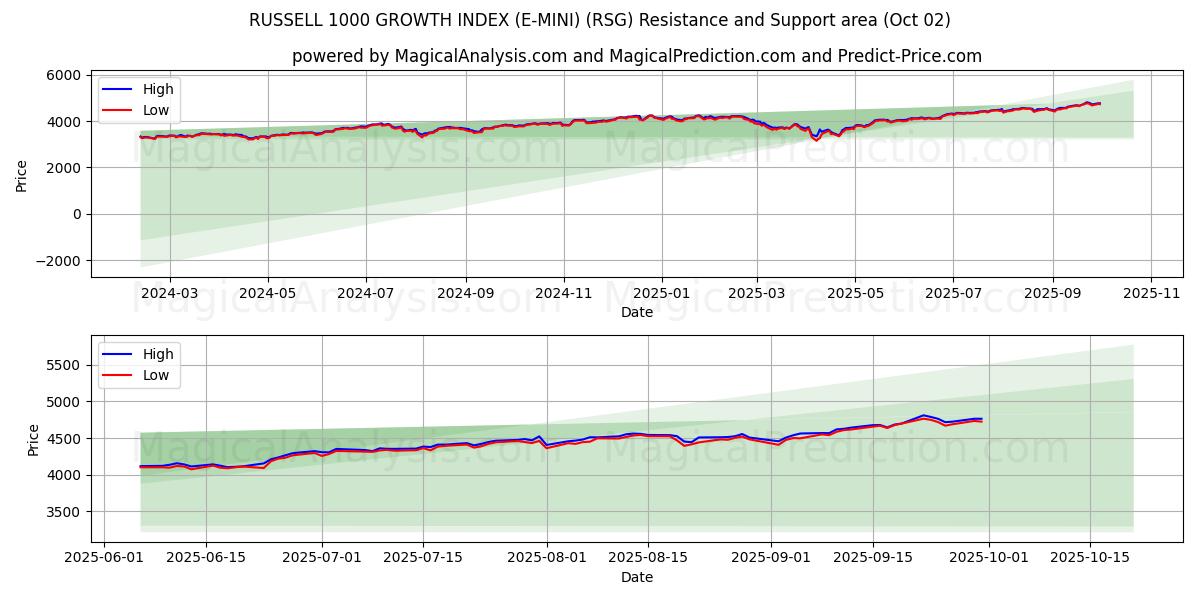Screen dimensions: 1200x600
Task: Click the Price axis label of bottom chart
Action: click(x=34, y=439)
